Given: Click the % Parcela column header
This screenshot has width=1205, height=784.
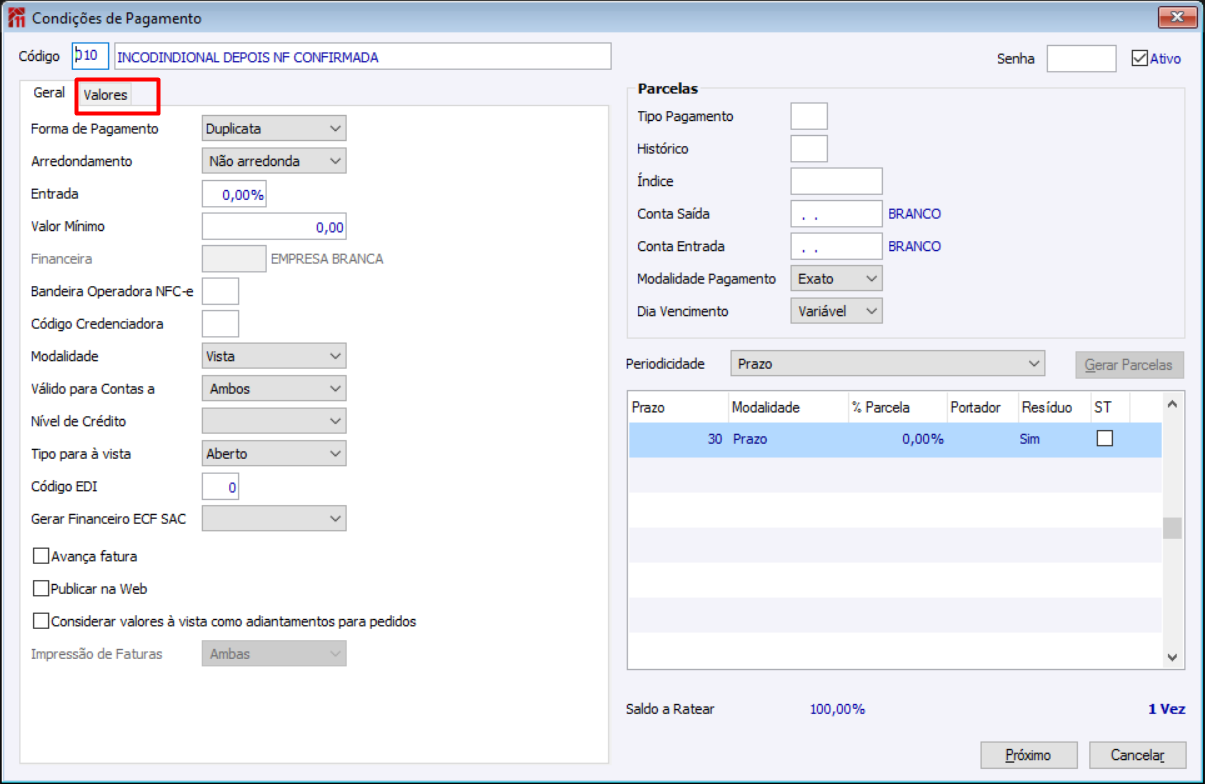Looking at the screenshot, I should tap(898, 407).
